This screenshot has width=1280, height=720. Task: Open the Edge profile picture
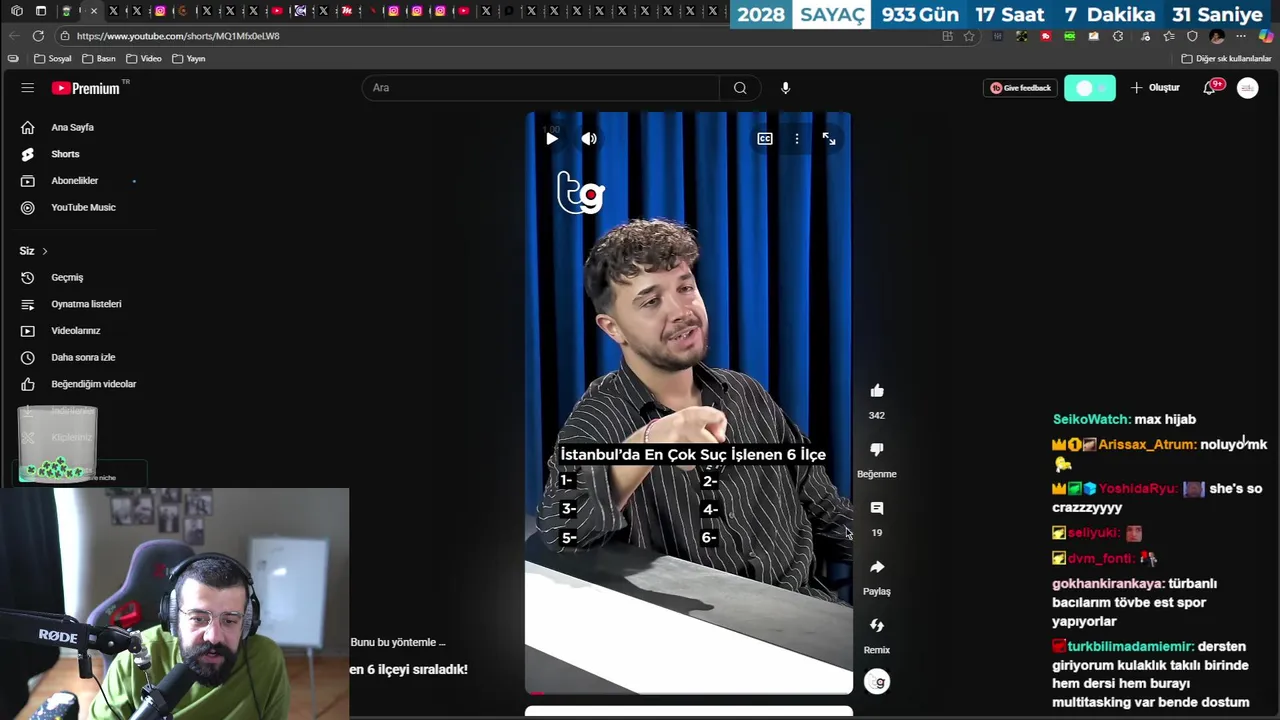click(x=1217, y=36)
